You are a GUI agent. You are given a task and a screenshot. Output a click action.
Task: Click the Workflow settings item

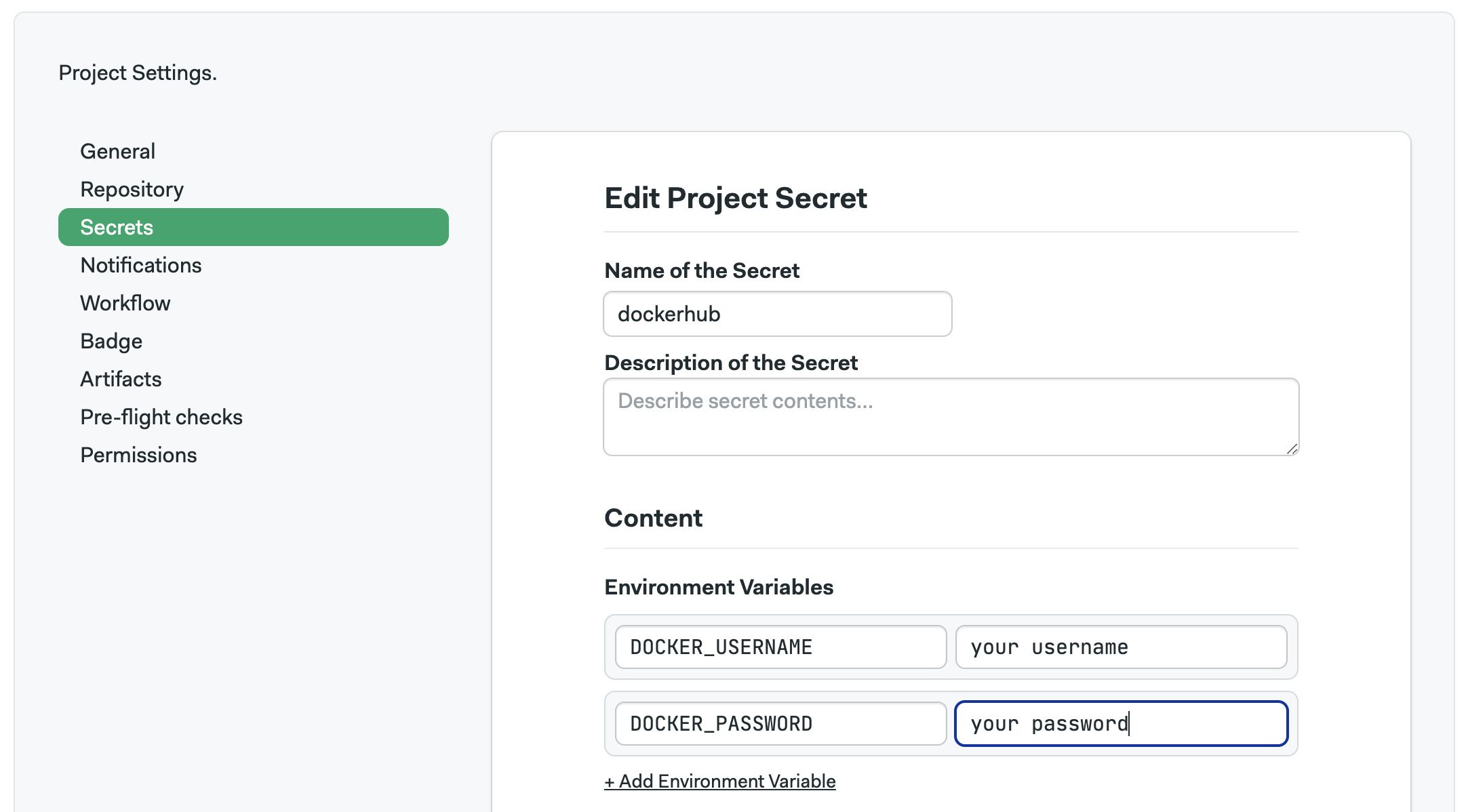click(x=124, y=302)
